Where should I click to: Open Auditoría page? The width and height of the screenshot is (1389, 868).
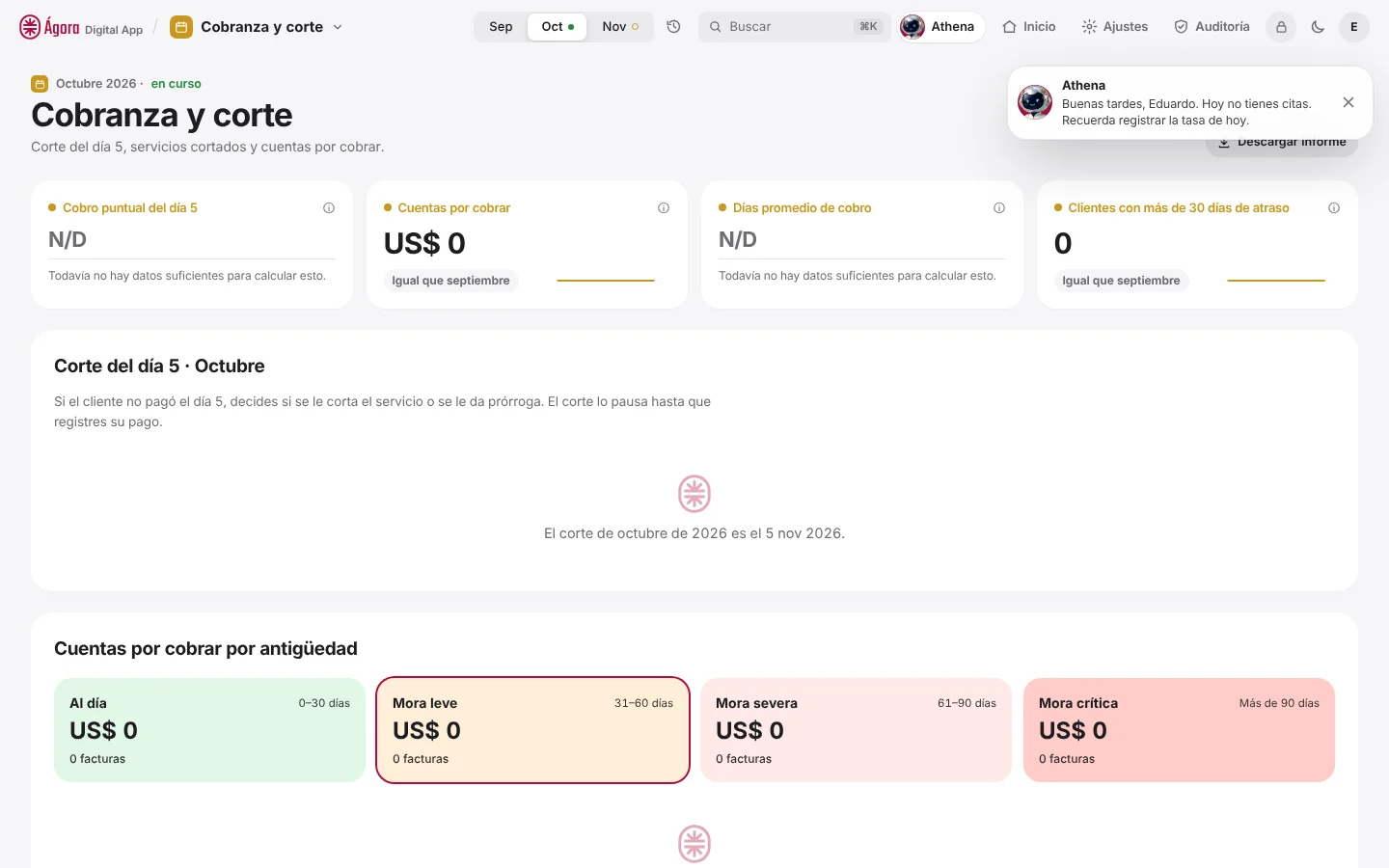click(1212, 27)
